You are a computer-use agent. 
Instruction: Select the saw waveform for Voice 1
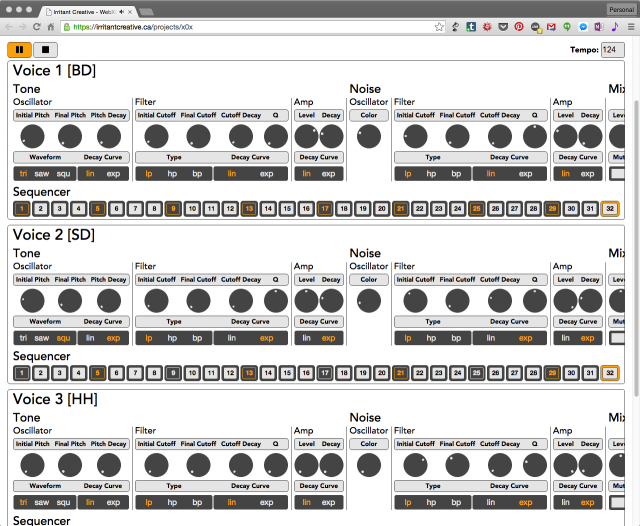tap(42, 174)
